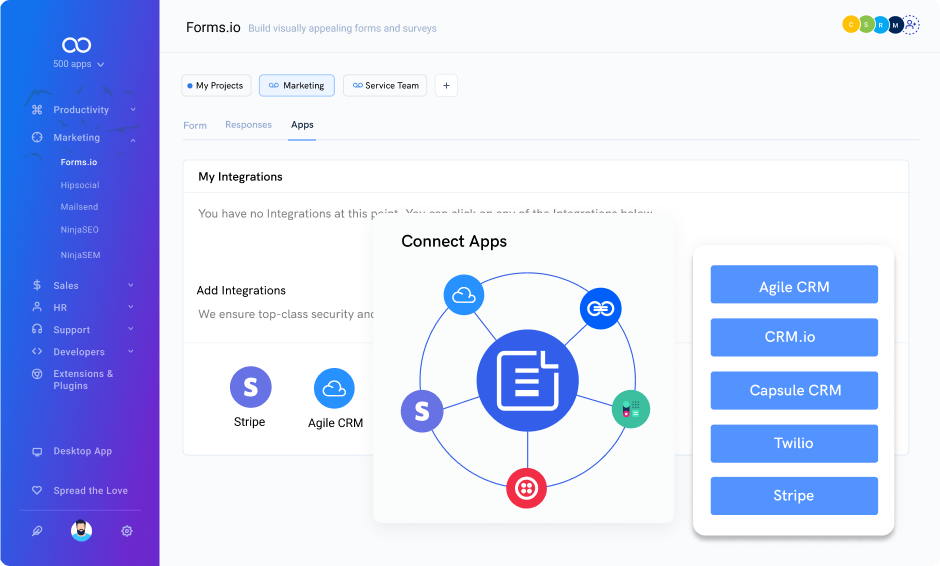Open the 500 apps dropdown

[x=78, y=64]
